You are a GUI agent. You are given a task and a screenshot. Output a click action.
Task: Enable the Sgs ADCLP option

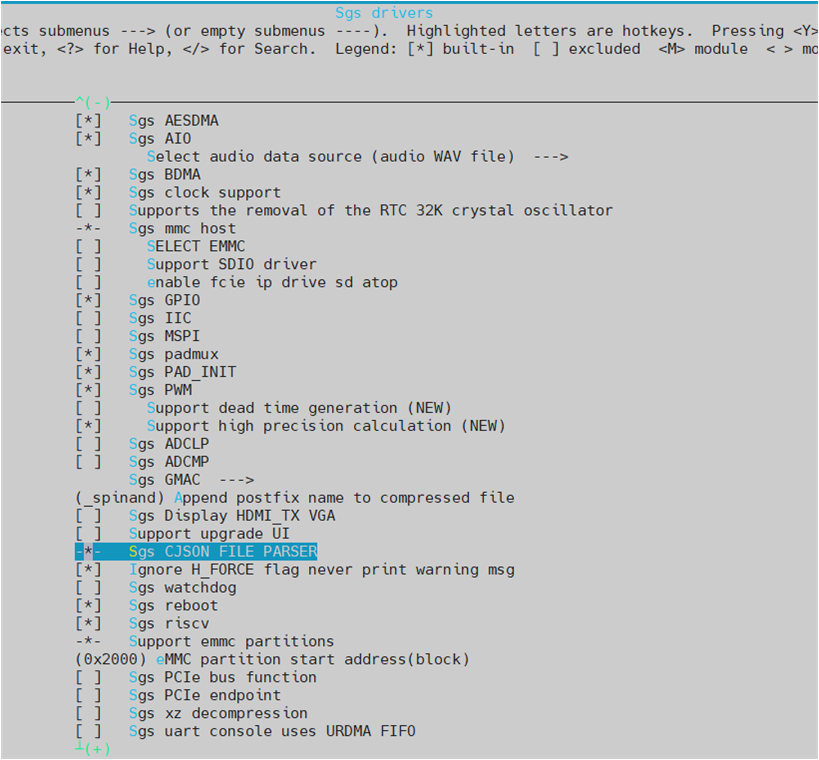88,444
